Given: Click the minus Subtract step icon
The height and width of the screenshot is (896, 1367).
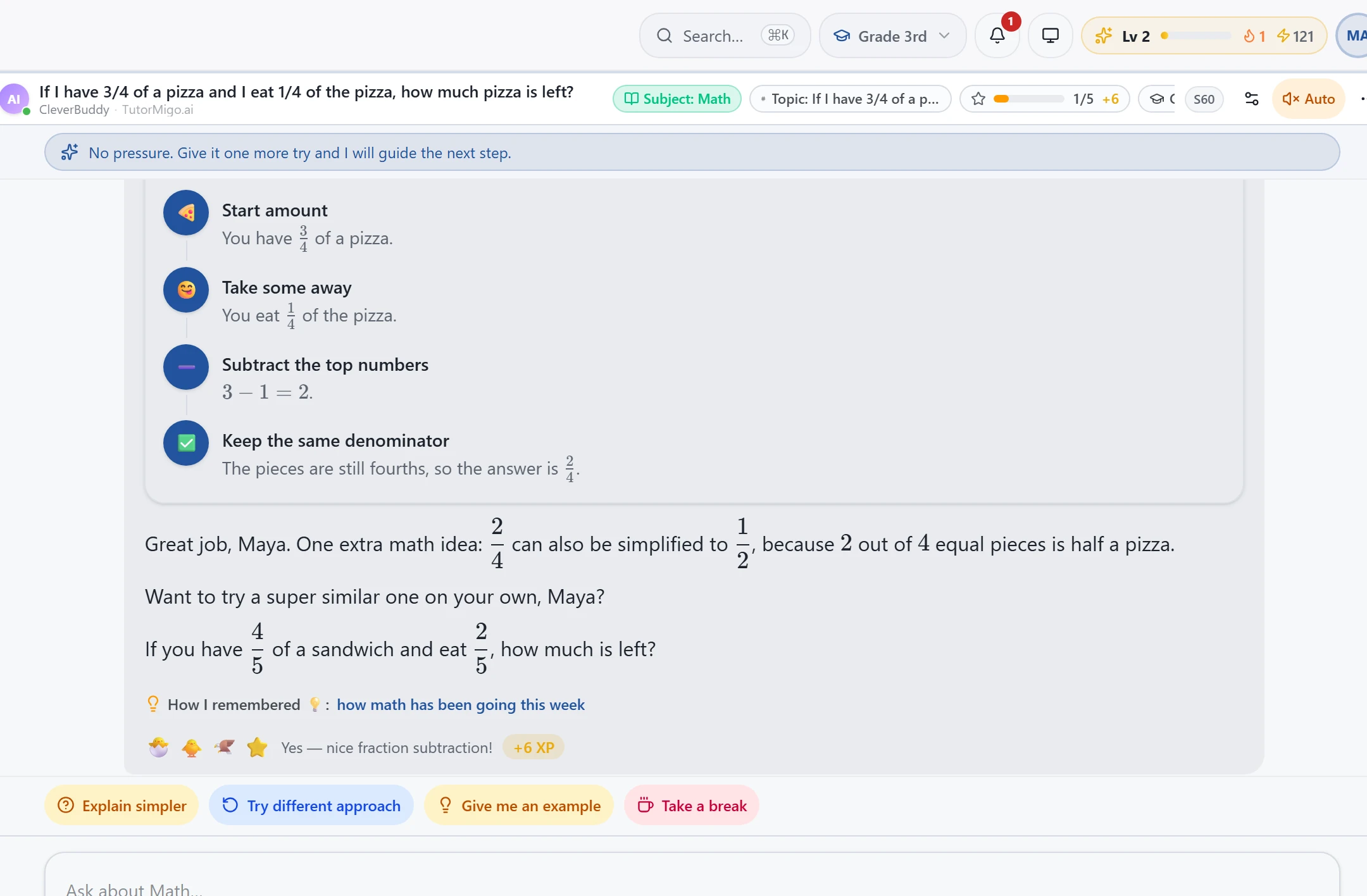Looking at the screenshot, I should click(x=186, y=367).
